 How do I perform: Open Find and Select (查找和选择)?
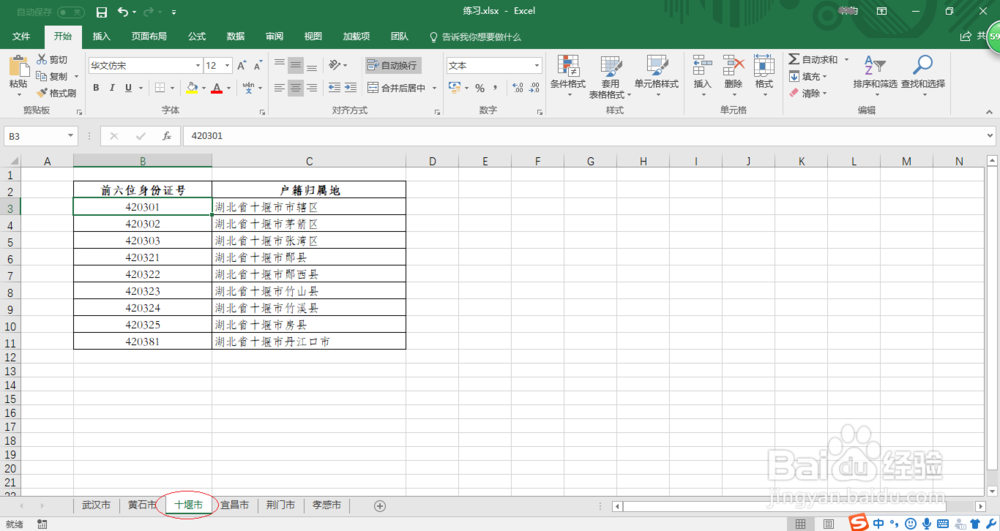923,73
